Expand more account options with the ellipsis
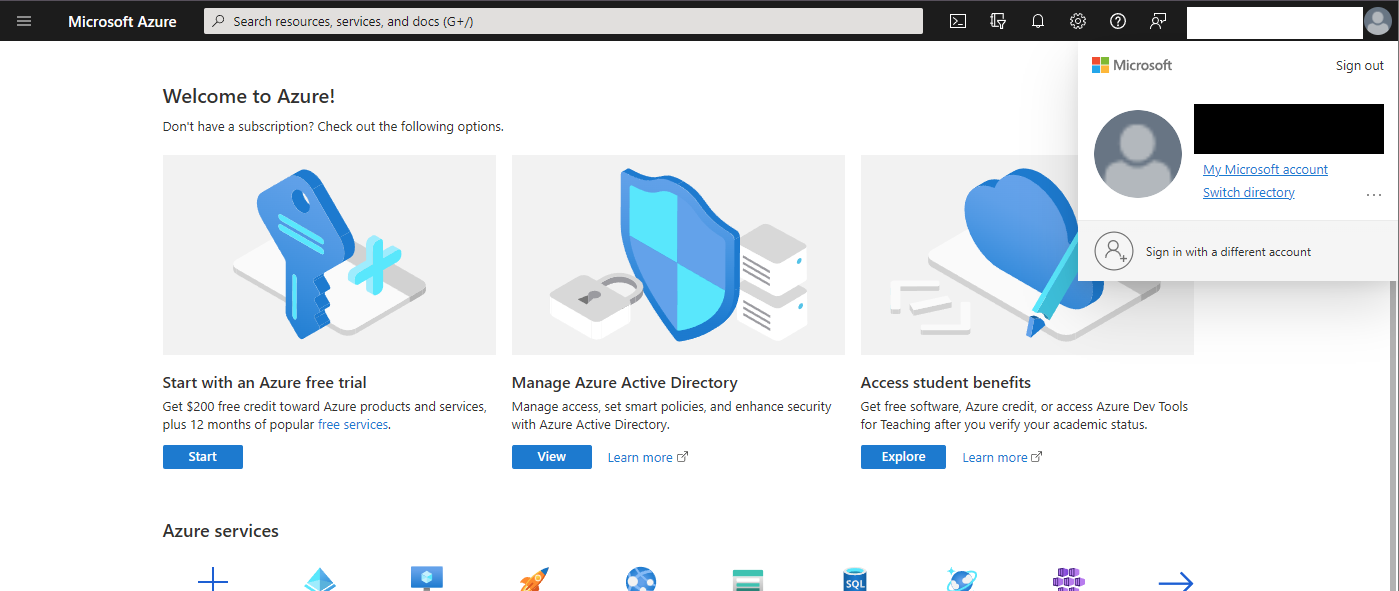This screenshot has width=1399, height=591. tap(1373, 194)
